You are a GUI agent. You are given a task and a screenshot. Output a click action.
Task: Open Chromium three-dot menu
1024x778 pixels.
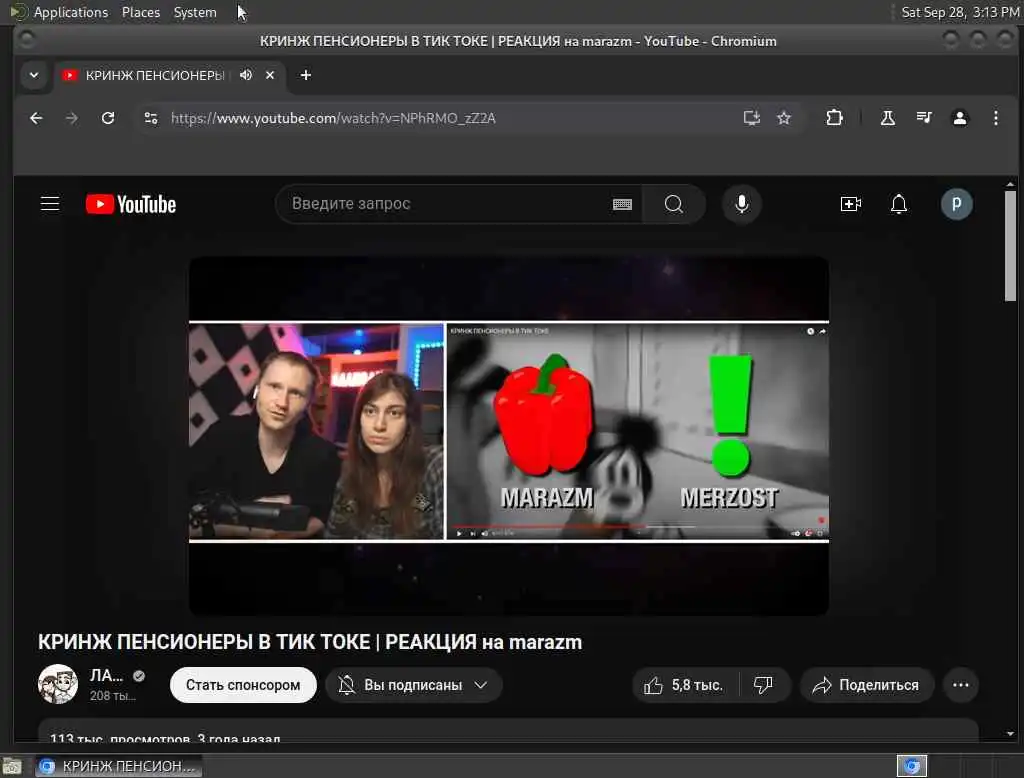[x=995, y=118]
